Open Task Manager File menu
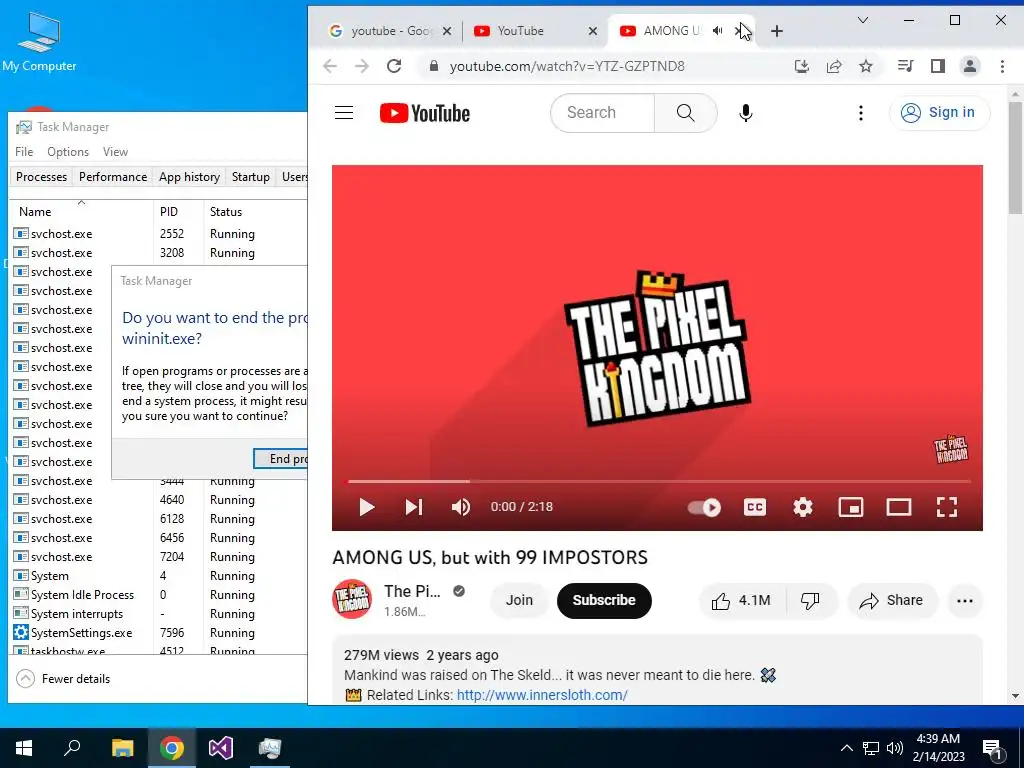1024x768 pixels. coord(24,152)
